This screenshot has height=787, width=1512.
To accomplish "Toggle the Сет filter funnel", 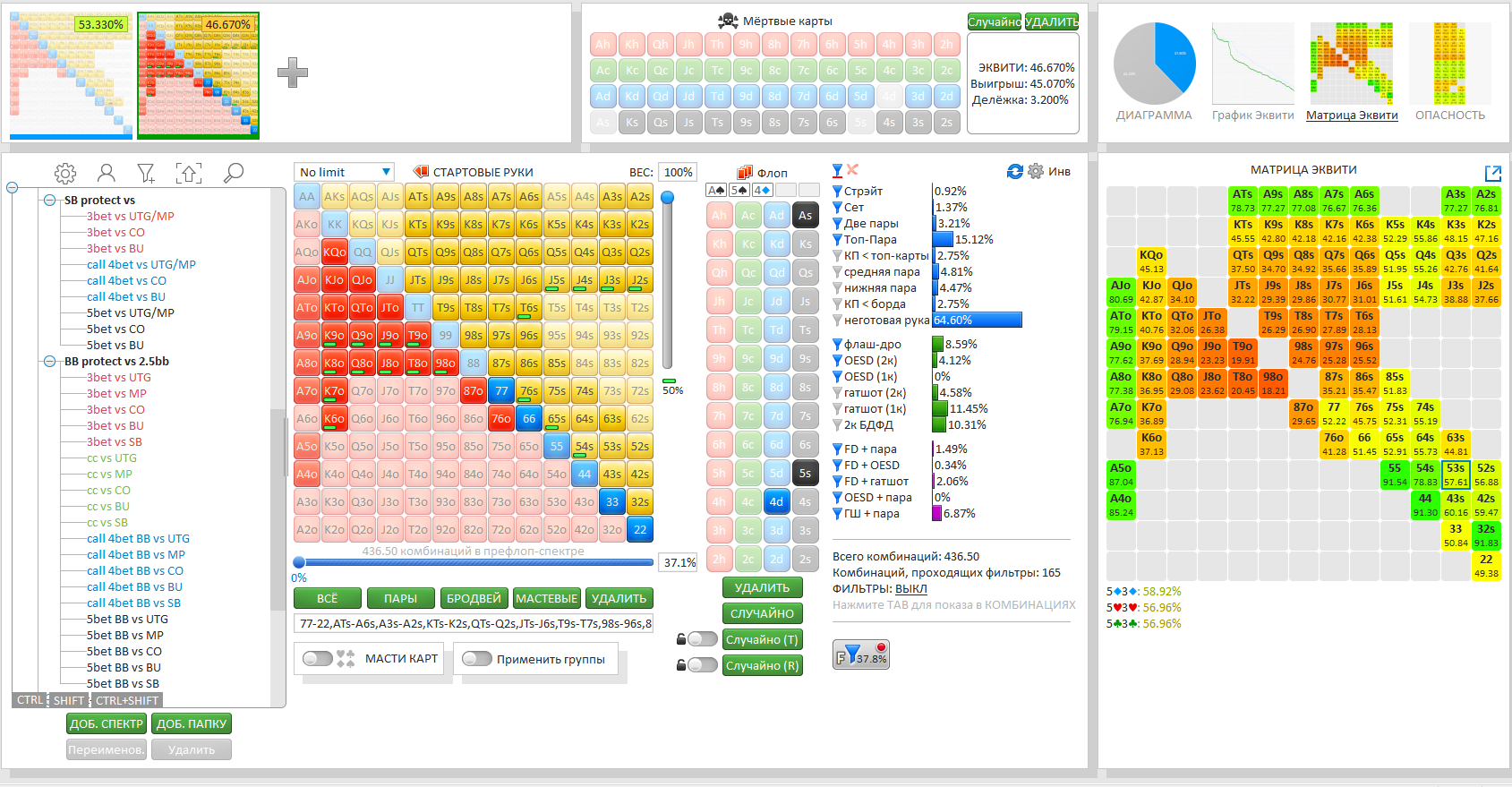I will [x=837, y=208].
